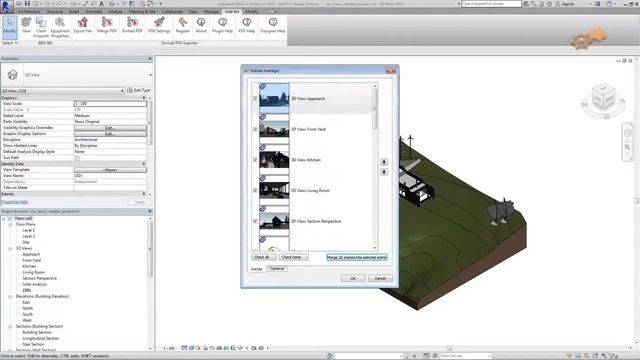Click the Edit Type icon in Properties
Screen dimensions: 640x360
[130, 90]
